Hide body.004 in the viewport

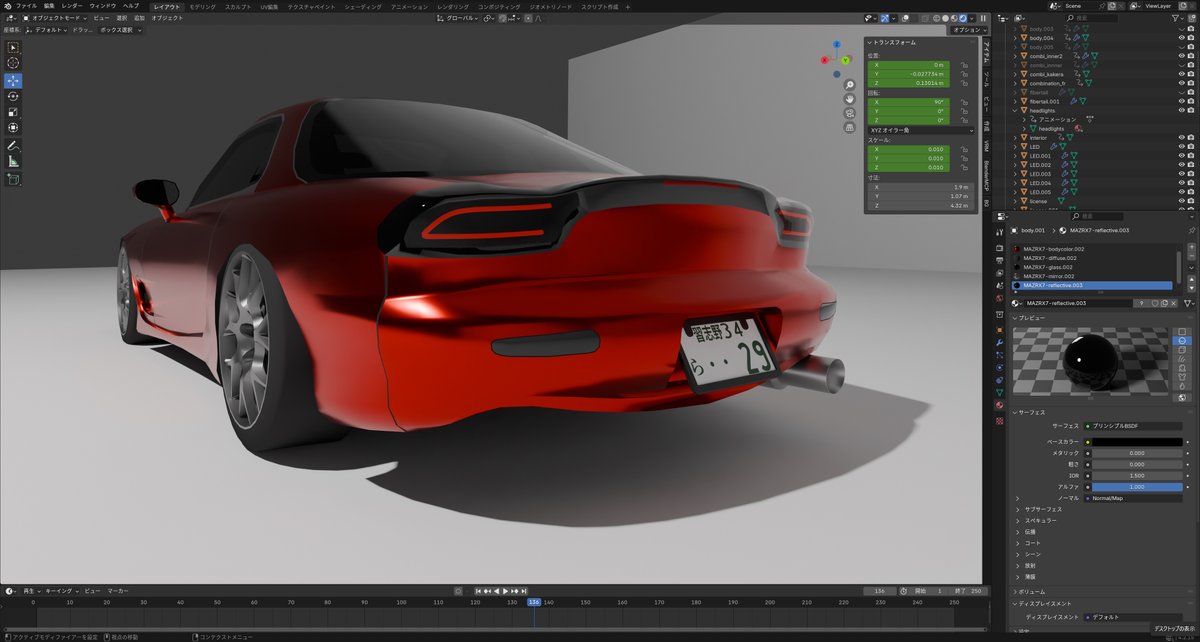point(1180,38)
